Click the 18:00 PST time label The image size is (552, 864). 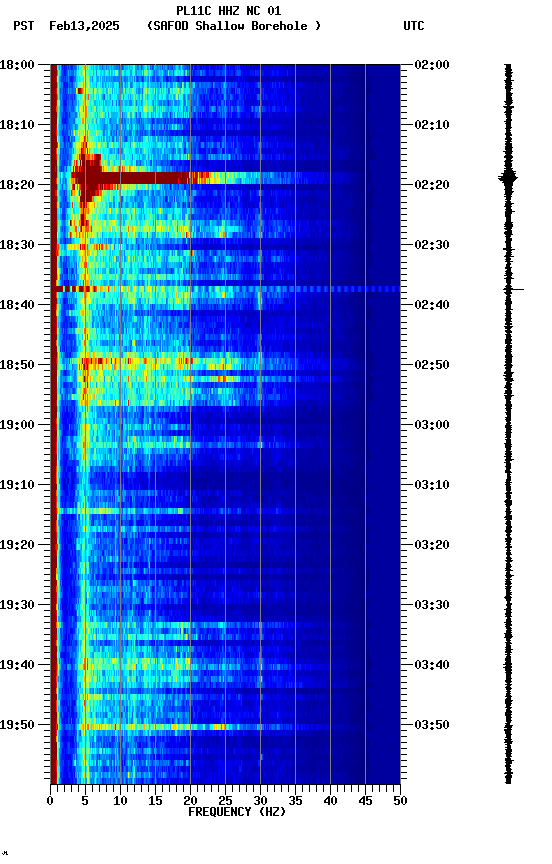click(x=17, y=64)
